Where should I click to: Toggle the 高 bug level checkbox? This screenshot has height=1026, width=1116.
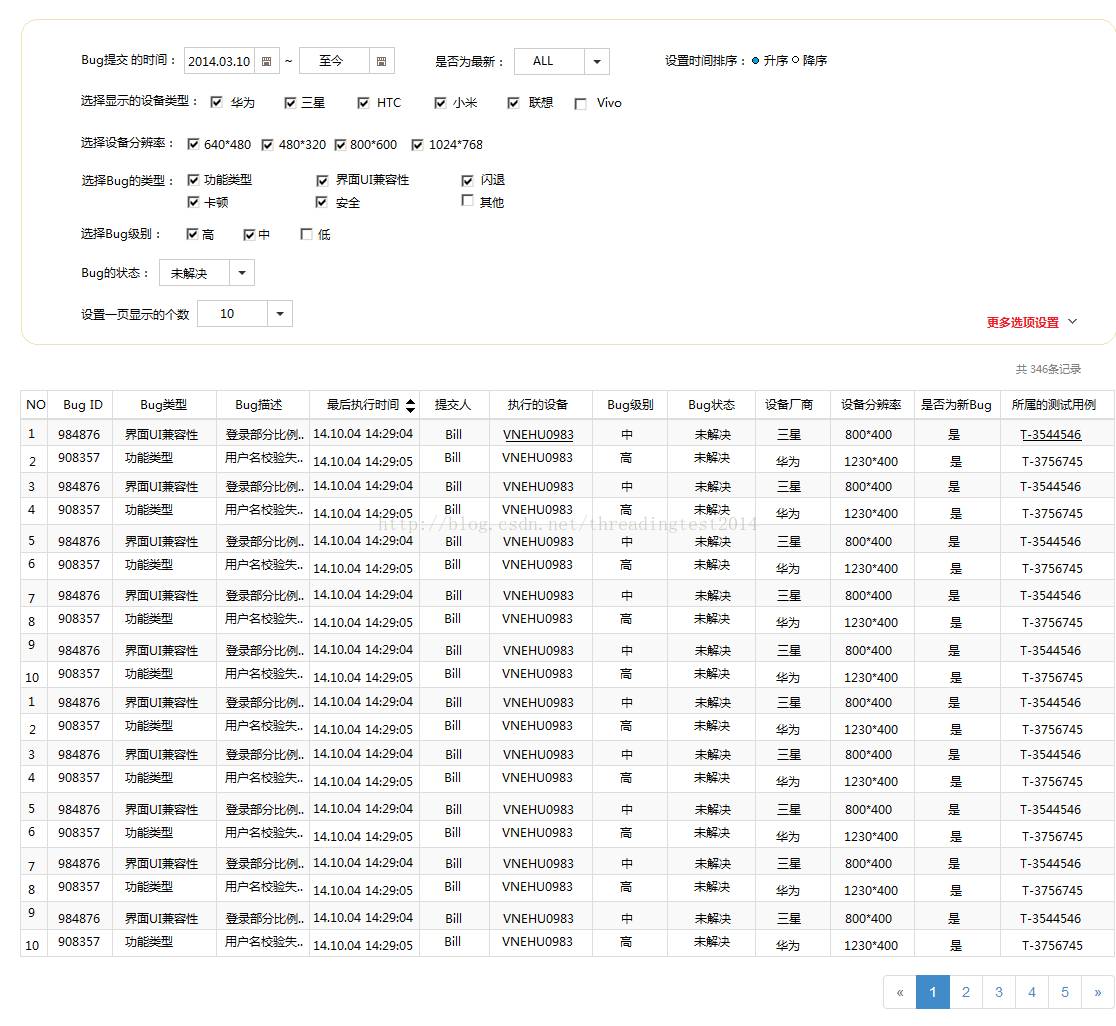click(192, 233)
